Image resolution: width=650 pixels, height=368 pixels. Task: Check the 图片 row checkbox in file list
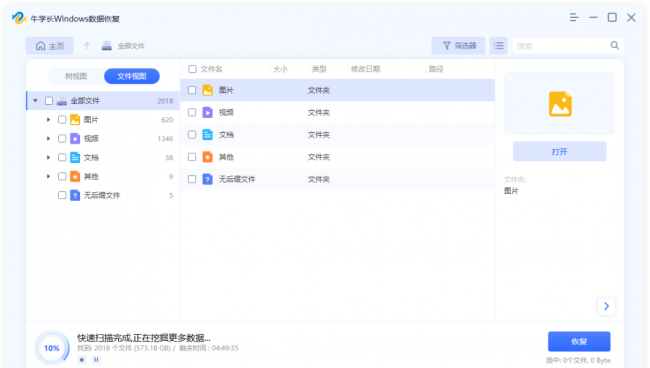pos(192,90)
